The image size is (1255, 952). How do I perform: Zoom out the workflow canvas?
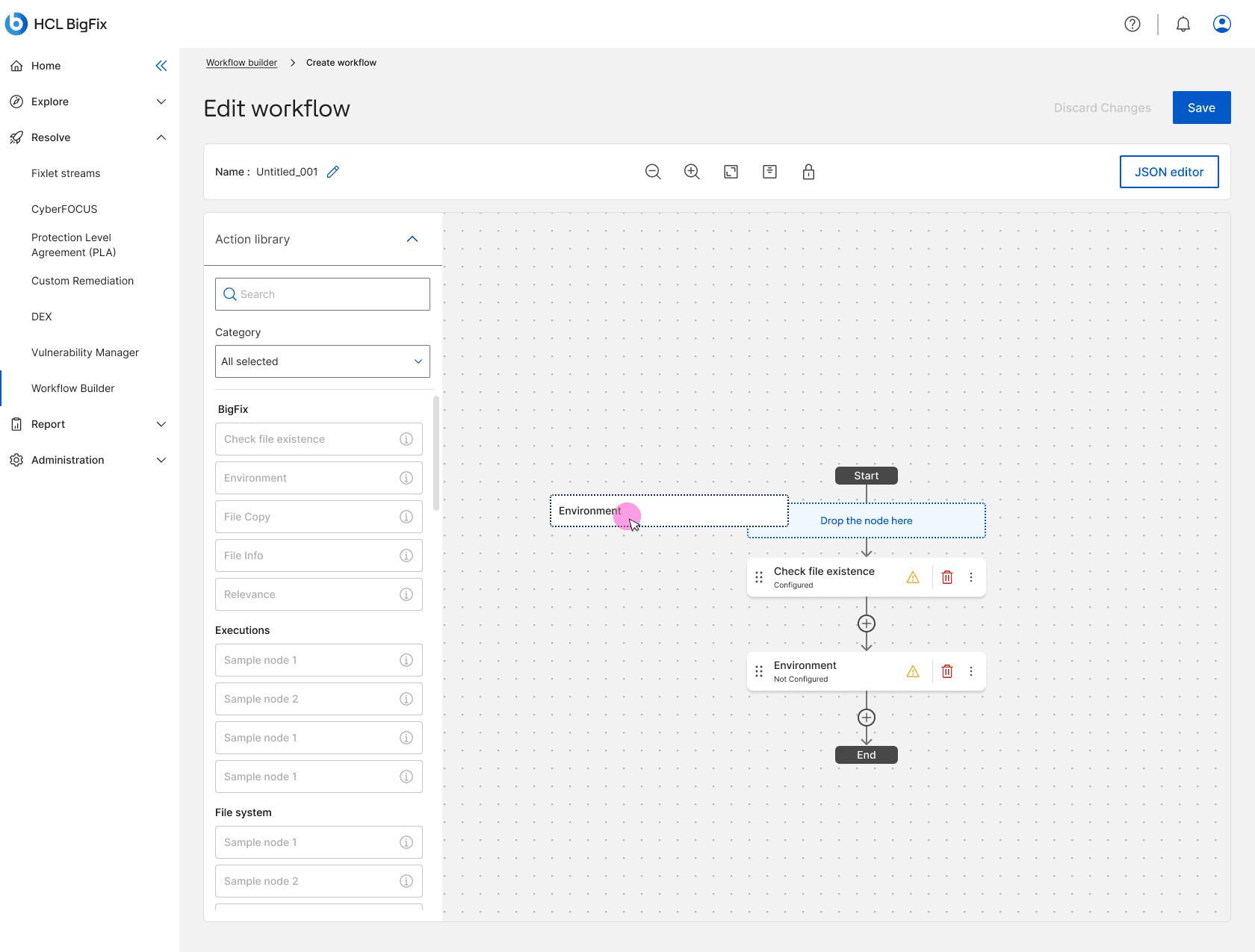[653, 172]
